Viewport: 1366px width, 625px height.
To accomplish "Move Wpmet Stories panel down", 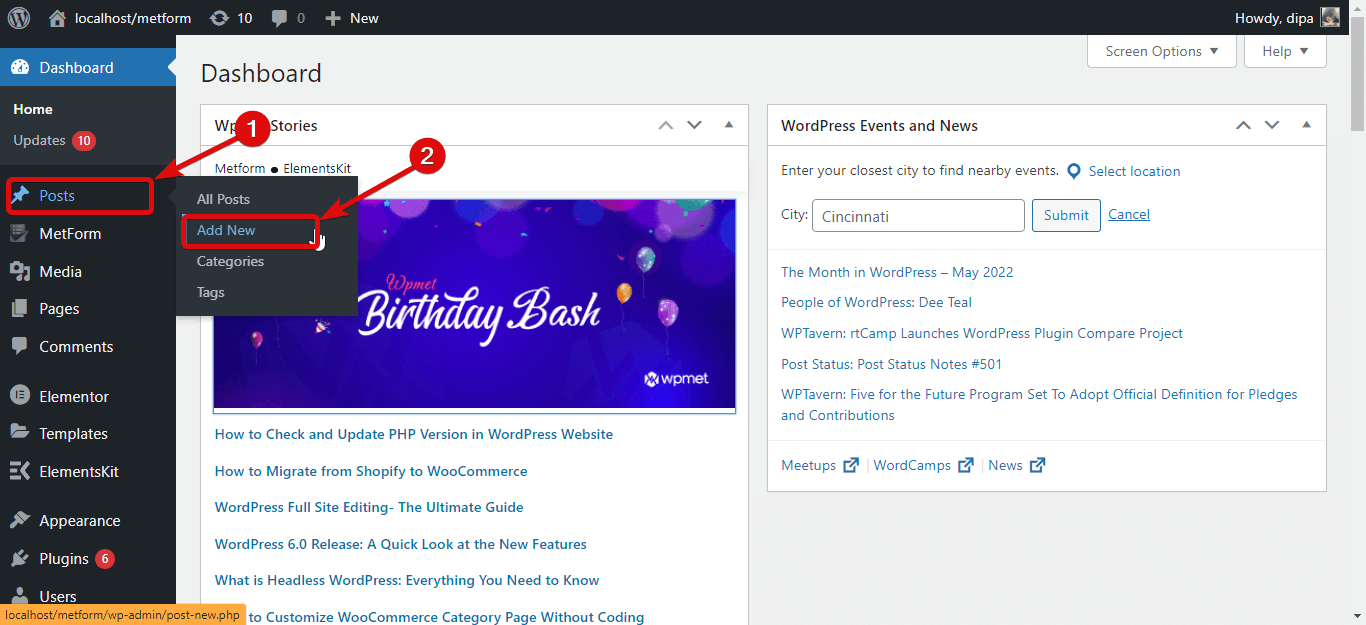I will click(x=695, y=126).
